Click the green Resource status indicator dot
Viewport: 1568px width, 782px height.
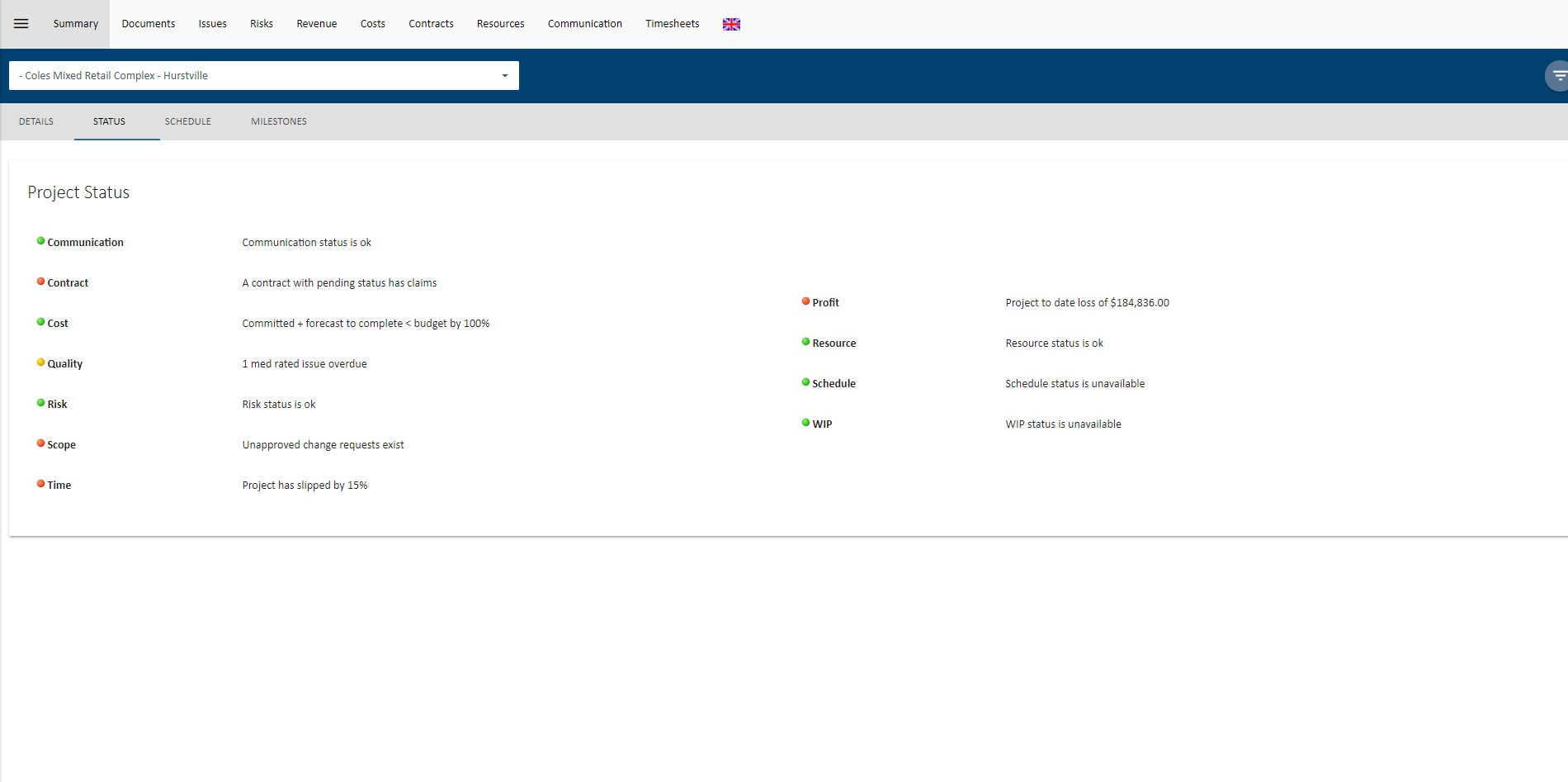point(805,342)
